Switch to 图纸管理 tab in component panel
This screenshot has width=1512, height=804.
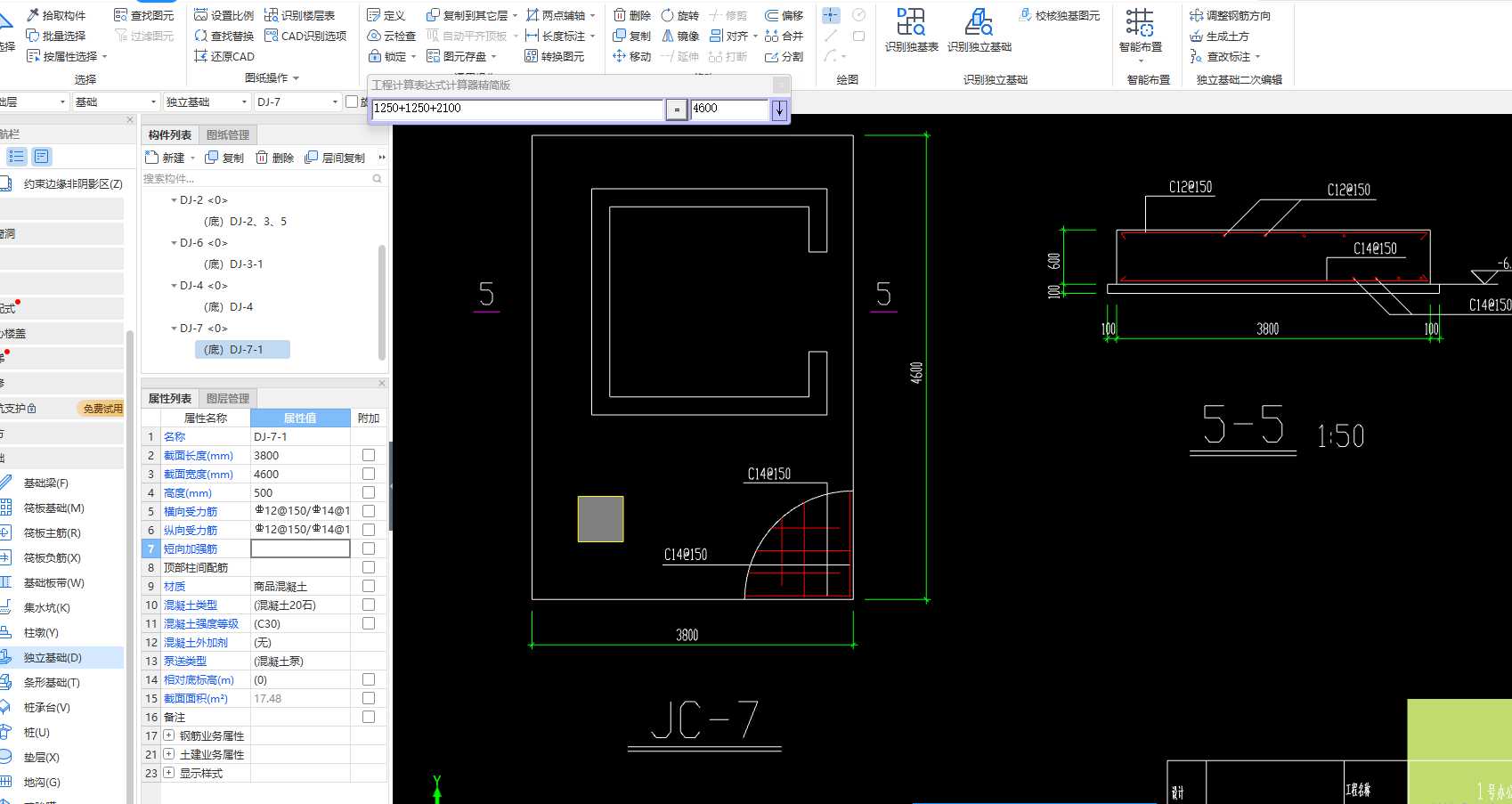point(228,135)
